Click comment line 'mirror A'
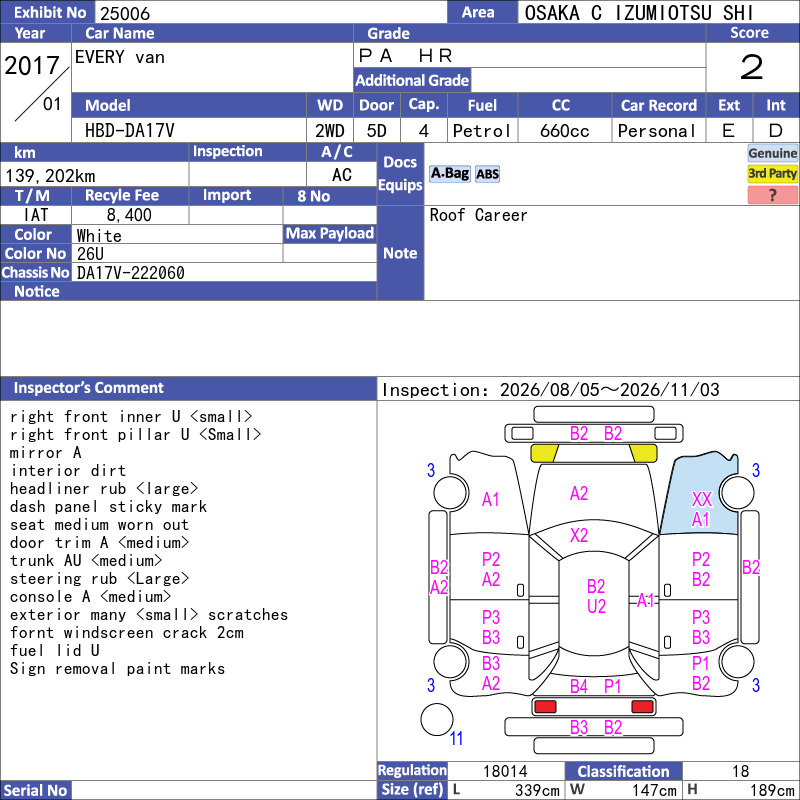The width and height of the screenshot is (800, 800). coord(45,453)
